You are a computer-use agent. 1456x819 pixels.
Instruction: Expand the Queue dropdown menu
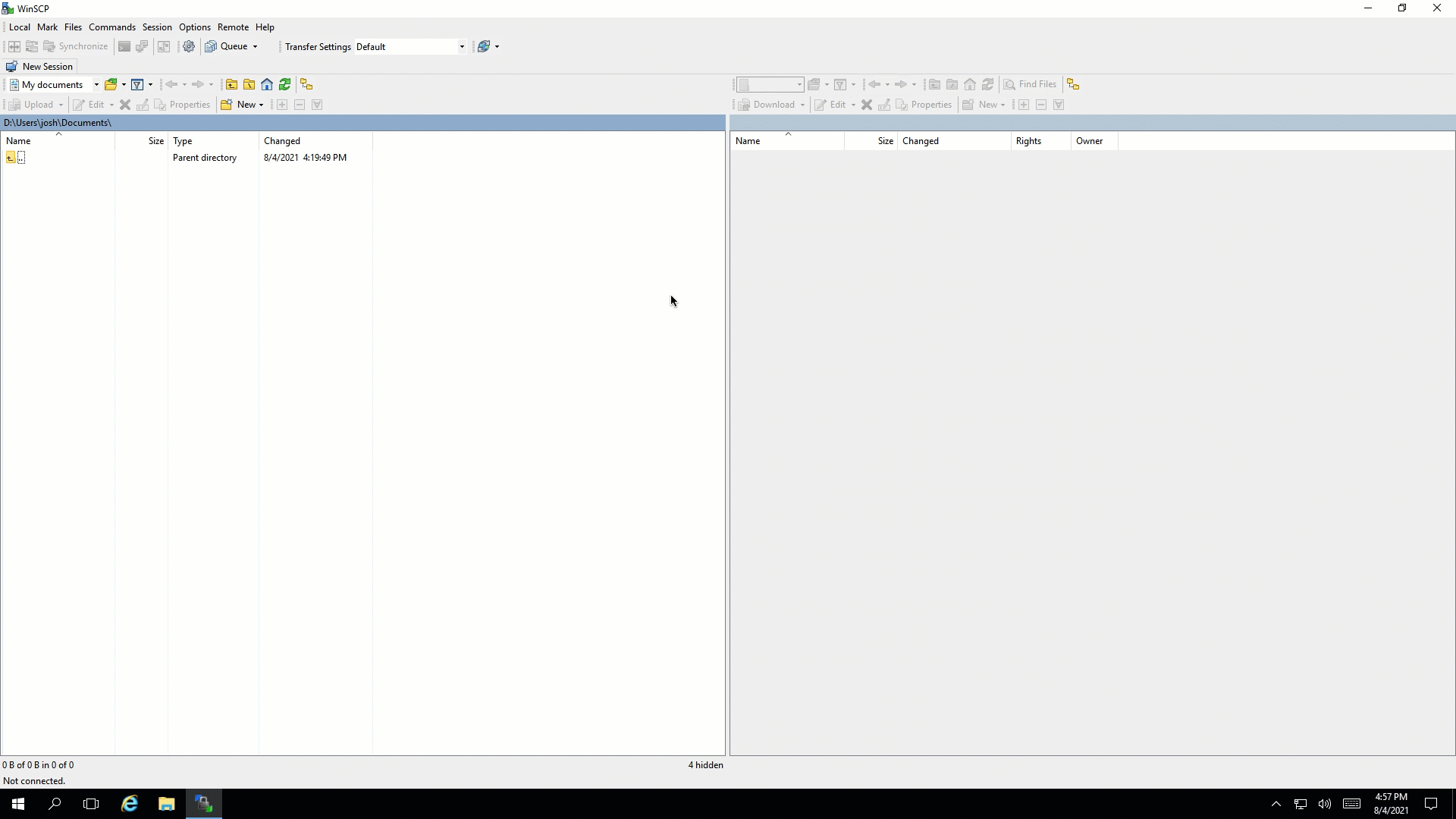[256, 46]
